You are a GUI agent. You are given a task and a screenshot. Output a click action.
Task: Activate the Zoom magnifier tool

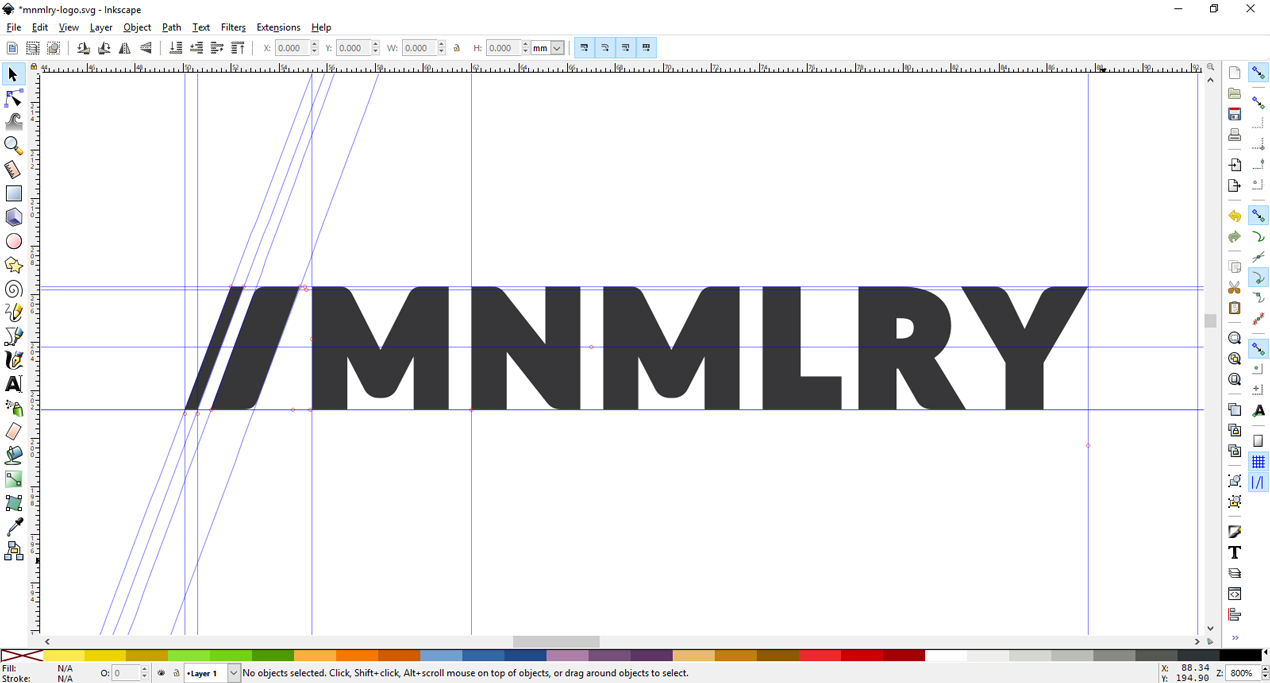pyautogui.click(x=13, y=146)
